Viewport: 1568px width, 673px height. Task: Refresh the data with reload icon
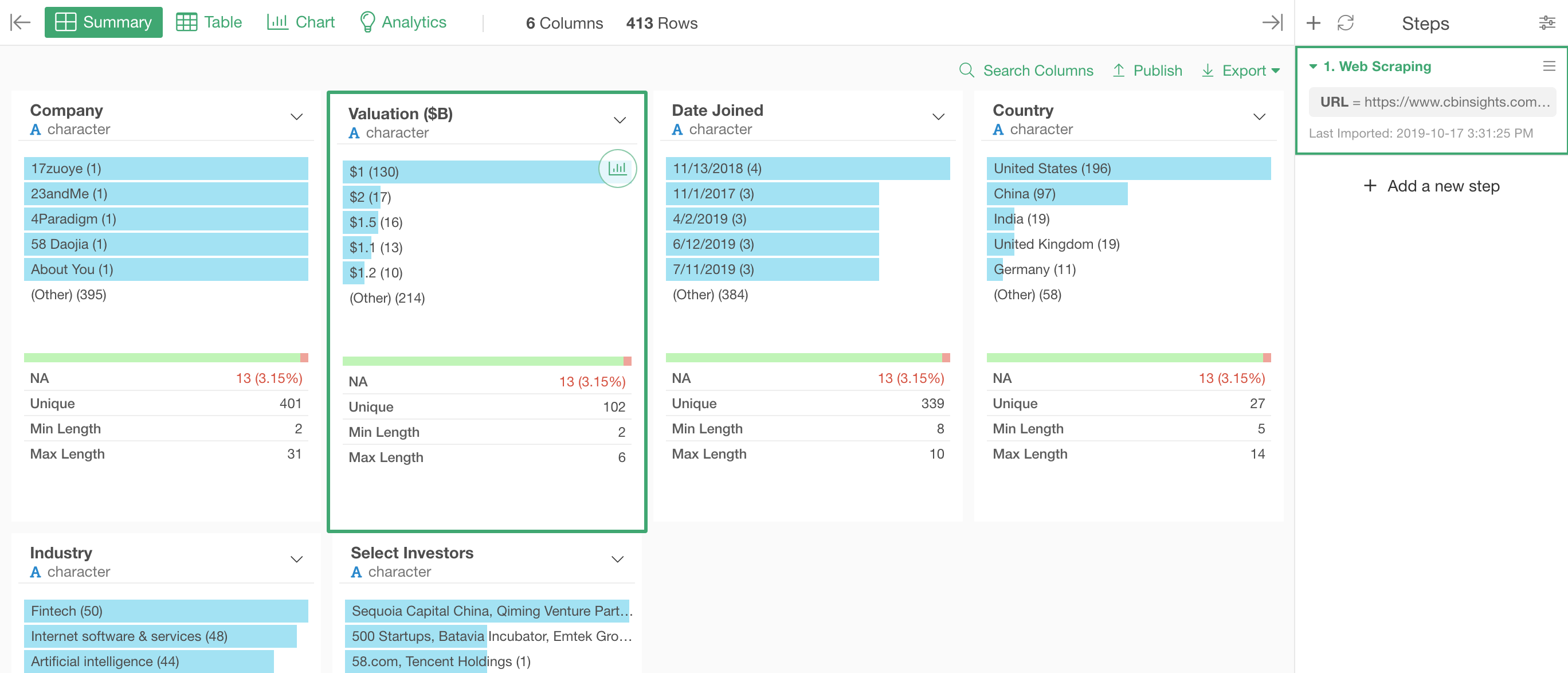[x=1345, y=23]
